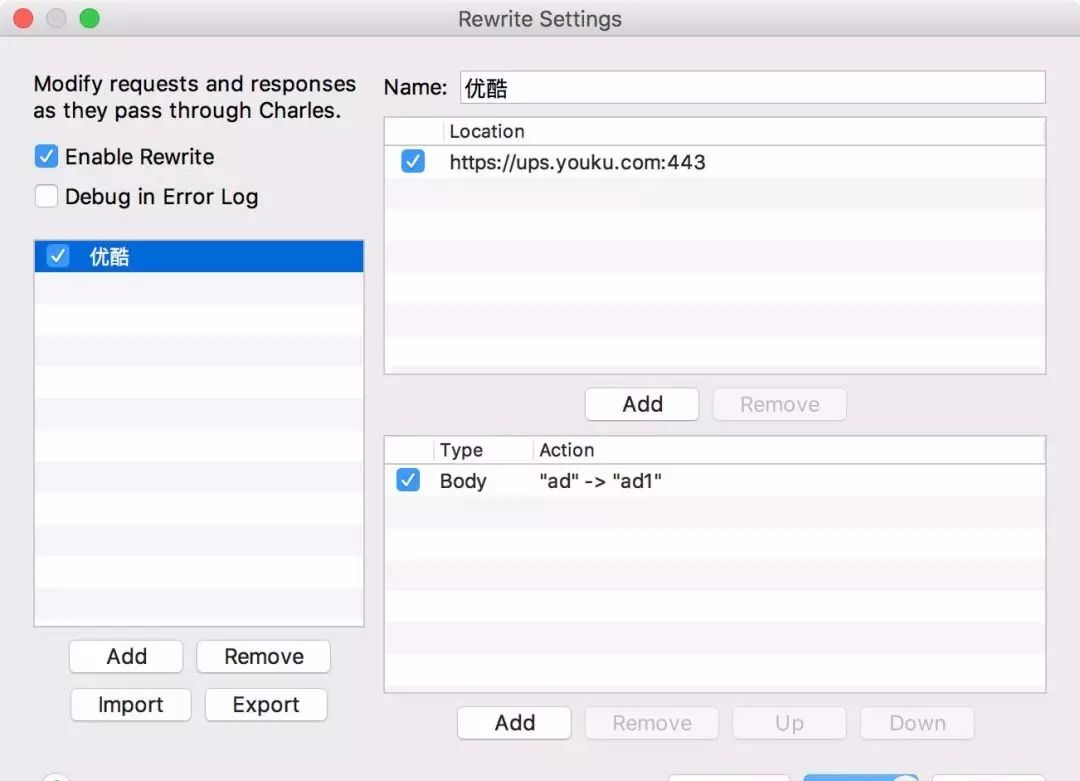Close the Rewrite Settings window
The image size is (1080, 781).
[x=23, y=18]
